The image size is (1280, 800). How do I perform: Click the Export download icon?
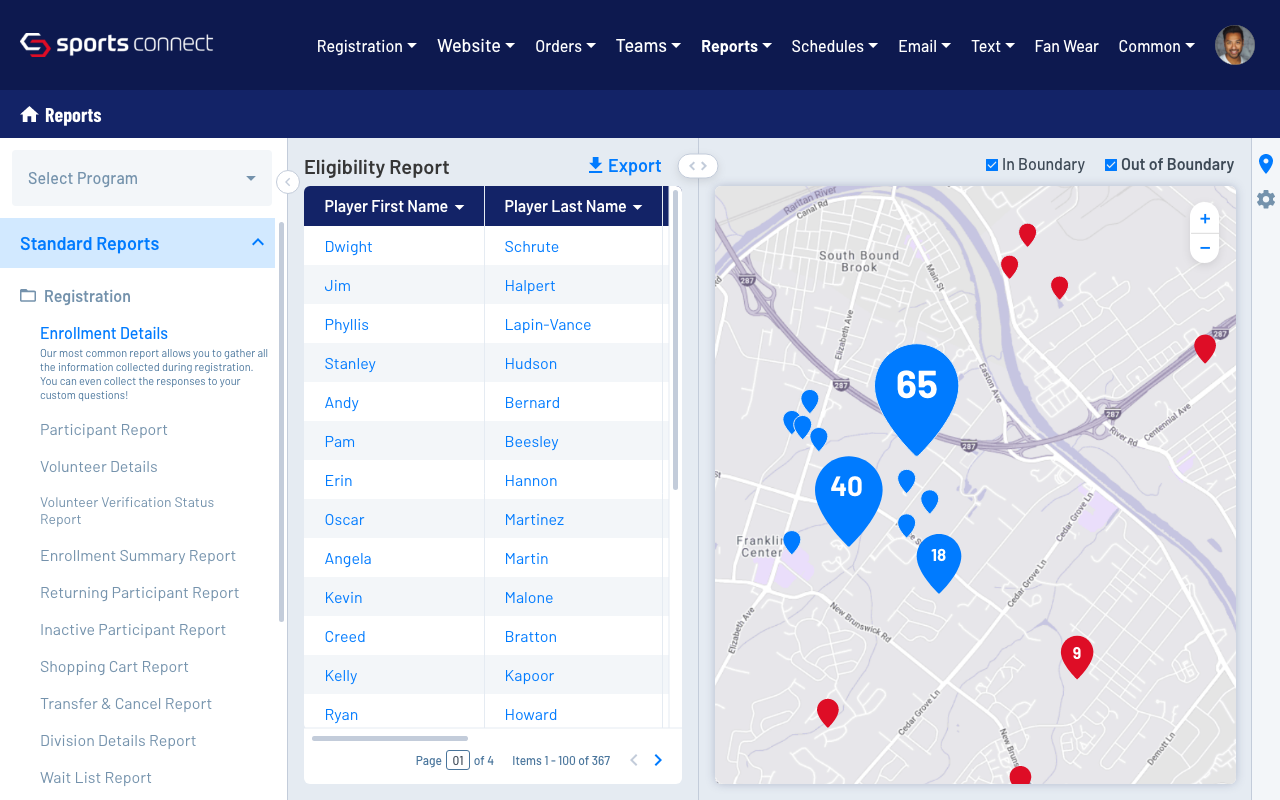(x=595, y=166)
